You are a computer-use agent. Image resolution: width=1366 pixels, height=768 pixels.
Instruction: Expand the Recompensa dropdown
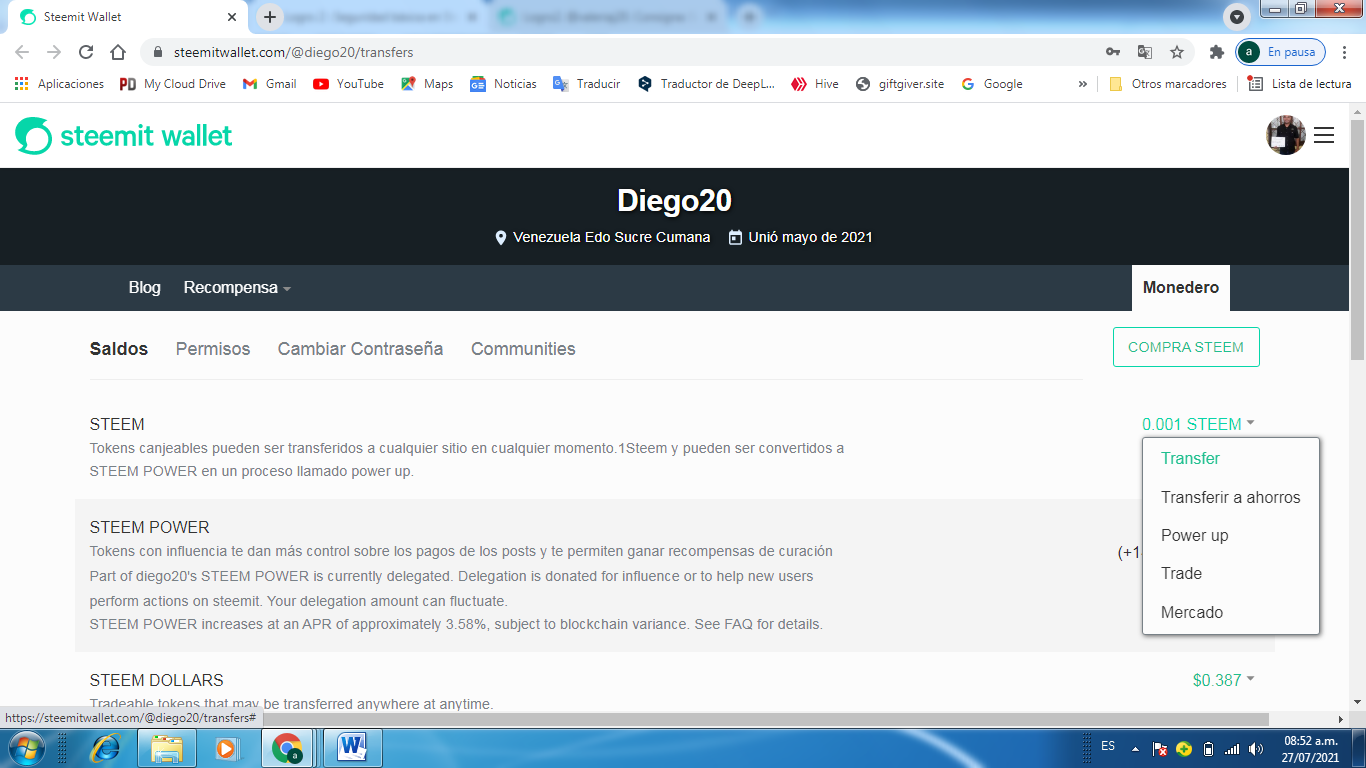pyautogui.click(x=237, y=288)
